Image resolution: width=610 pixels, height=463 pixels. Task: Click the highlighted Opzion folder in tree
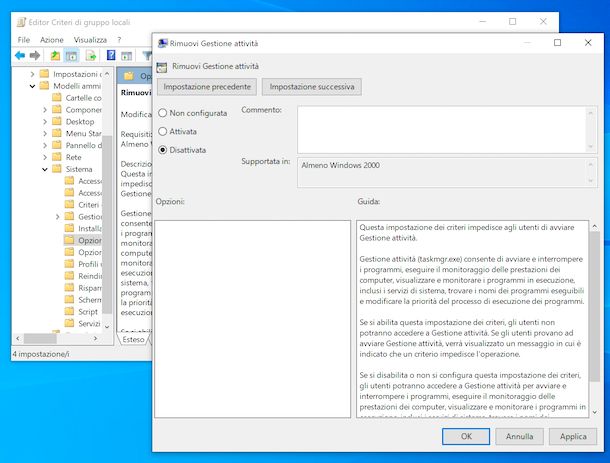pos(83,240)
